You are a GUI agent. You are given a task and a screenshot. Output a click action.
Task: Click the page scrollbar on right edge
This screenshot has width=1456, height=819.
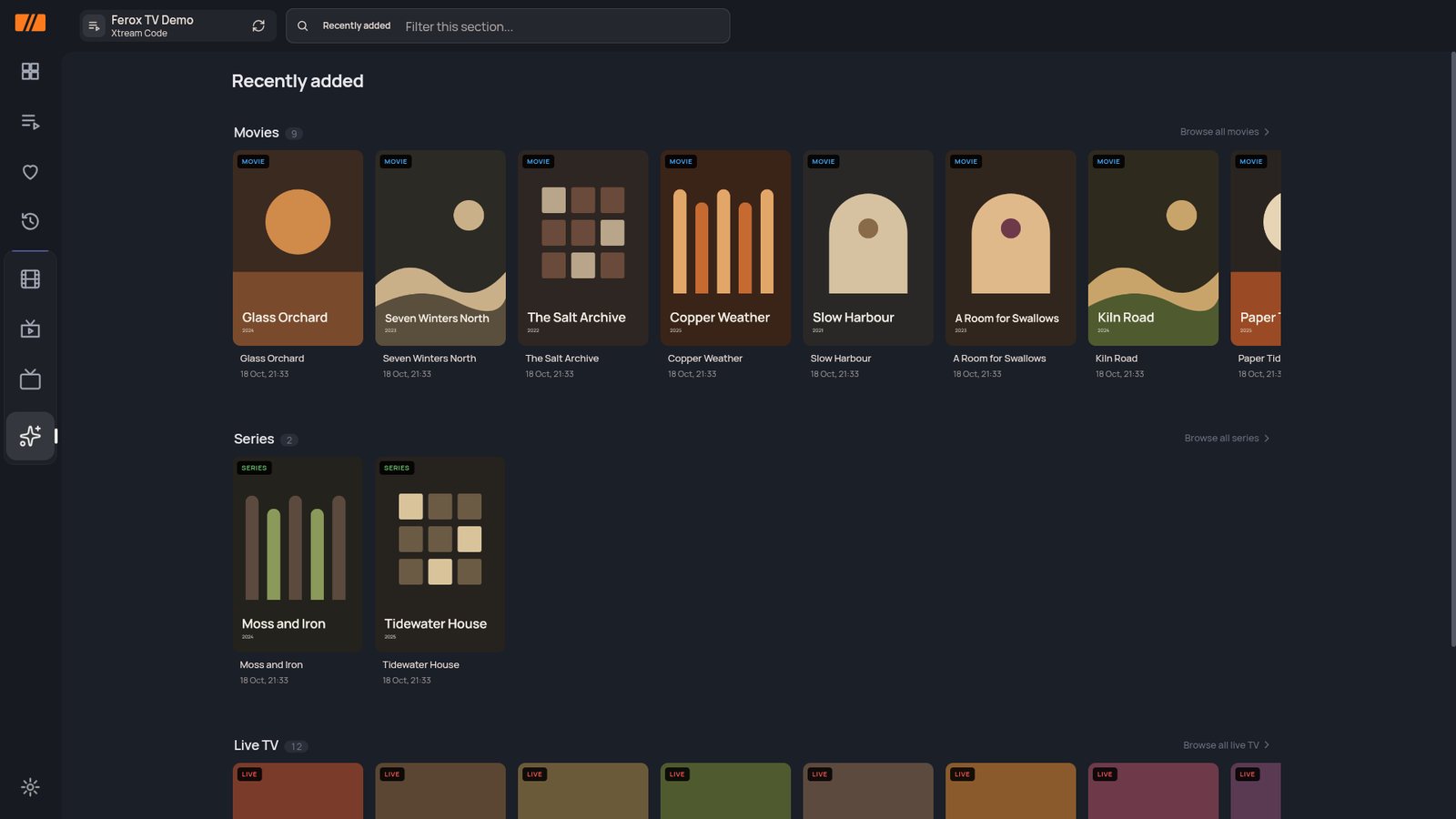(x=1452, y=349)
